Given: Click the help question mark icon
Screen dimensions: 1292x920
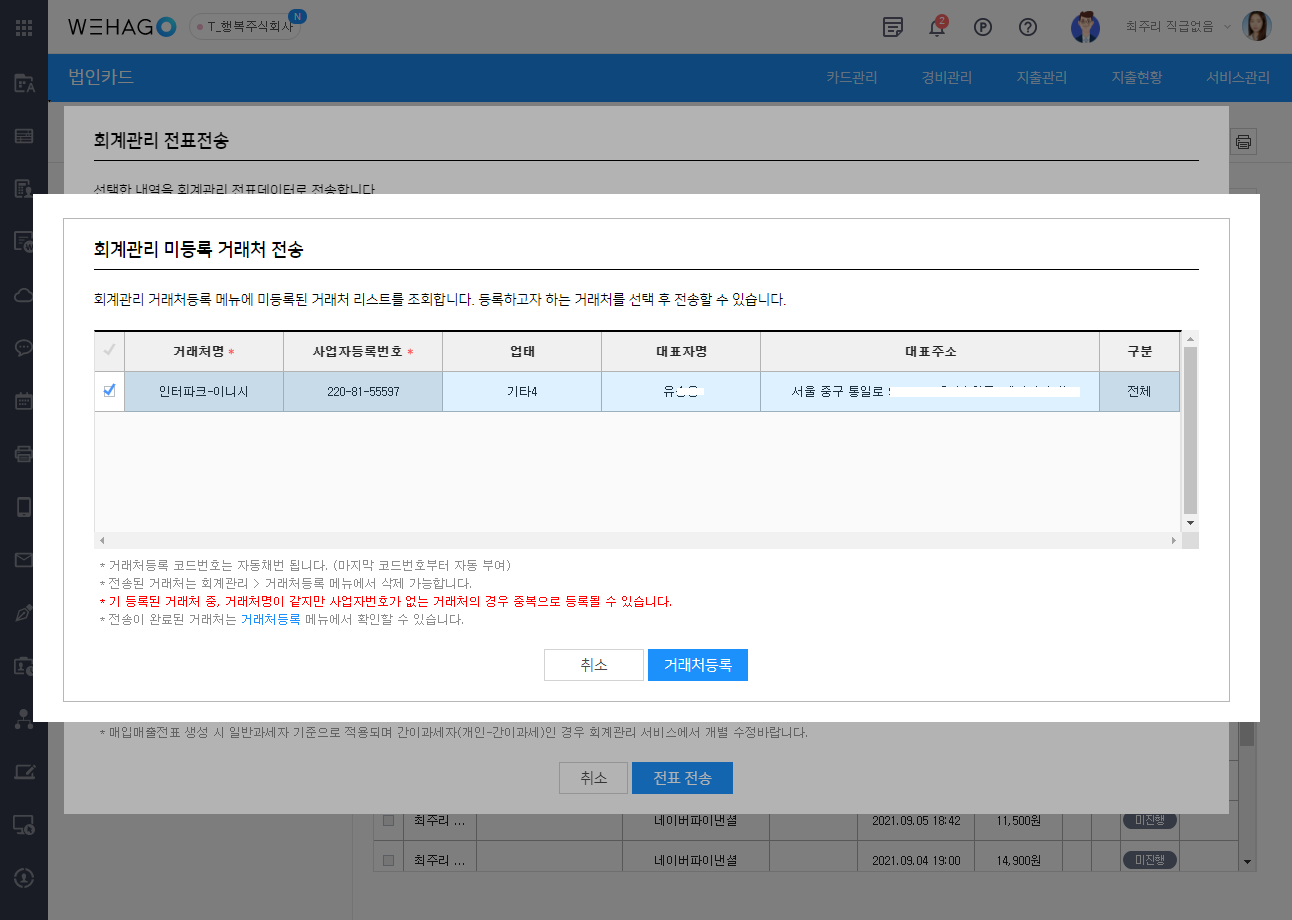Looking at the screenshot, I should point(1027,27).
